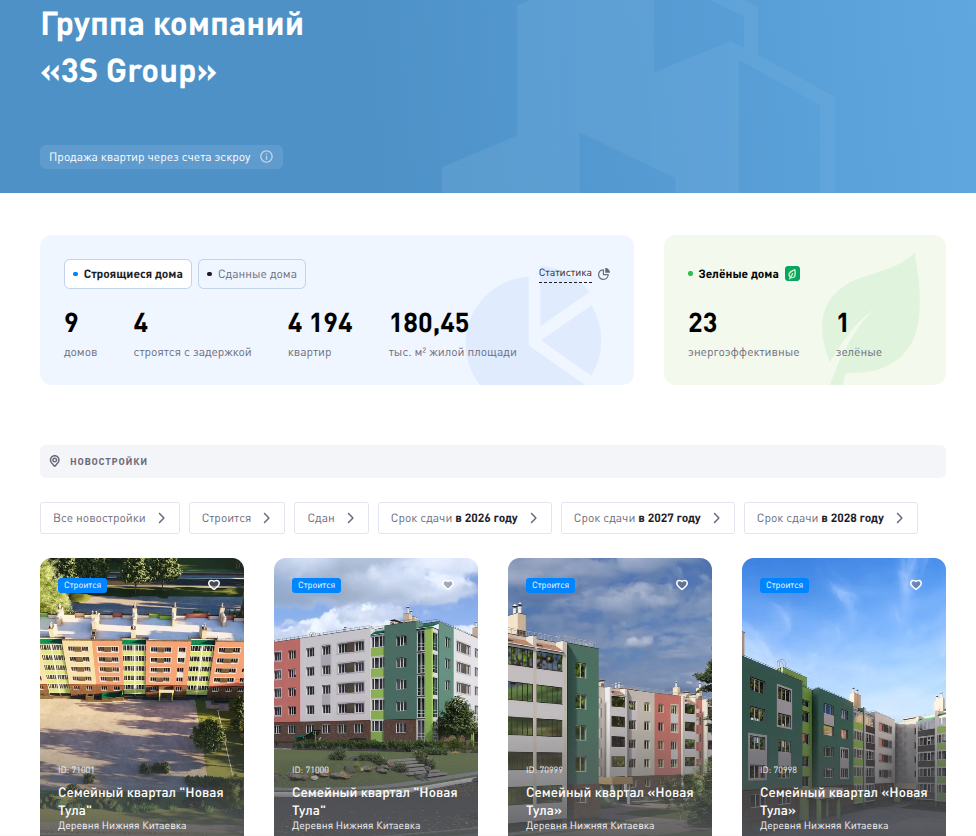Click the Зелёные дома heading
This screenshot has height=836, width=976.
click(738, 274)
